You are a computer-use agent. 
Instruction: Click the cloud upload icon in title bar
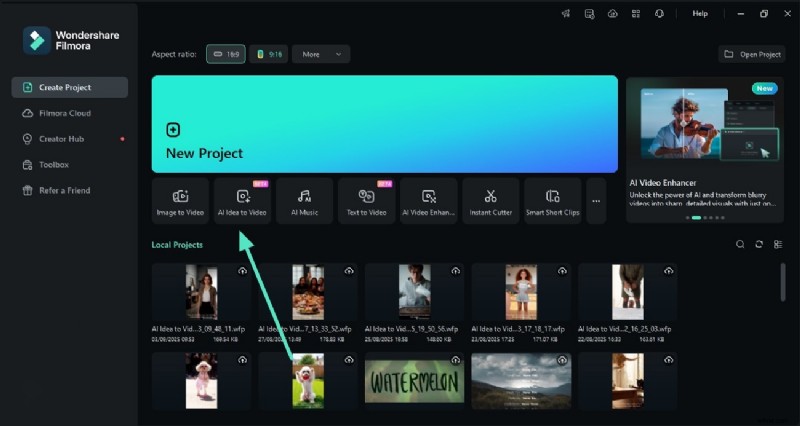click(612, 14)
